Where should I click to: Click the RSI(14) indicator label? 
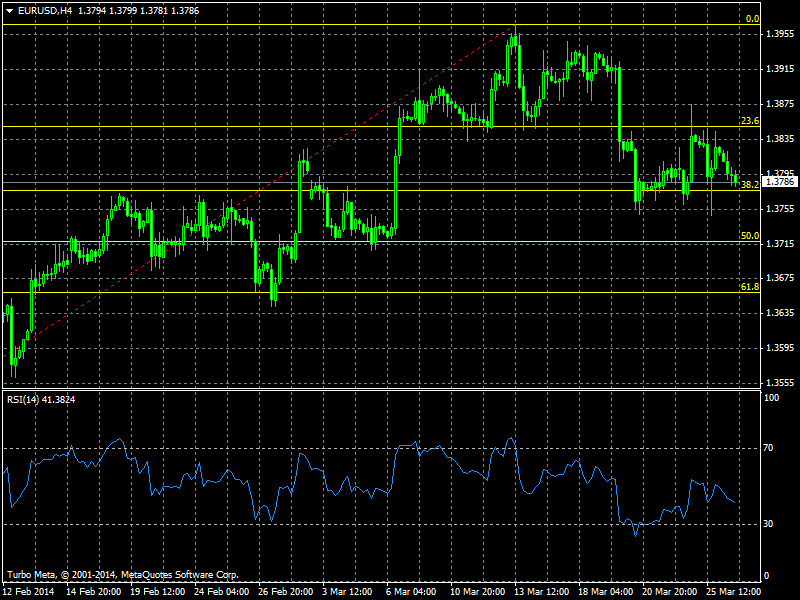[x=41, y=400]
